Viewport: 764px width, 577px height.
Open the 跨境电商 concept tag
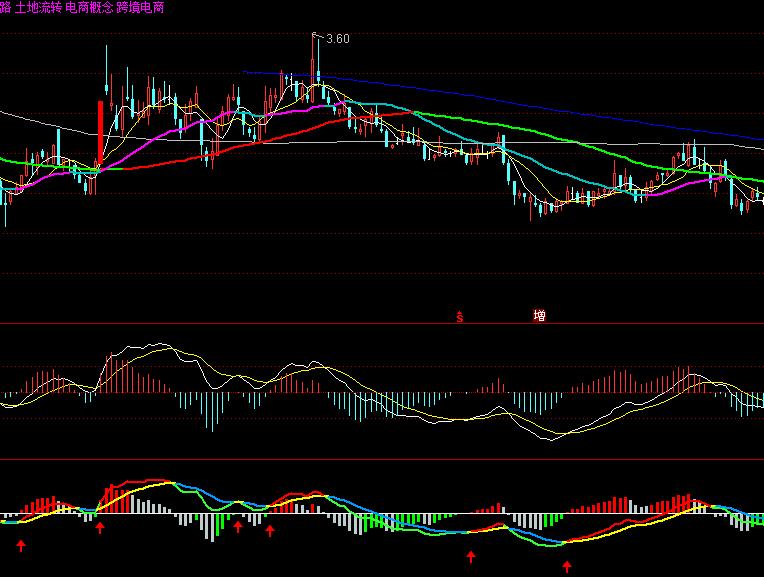pos(140,7)
